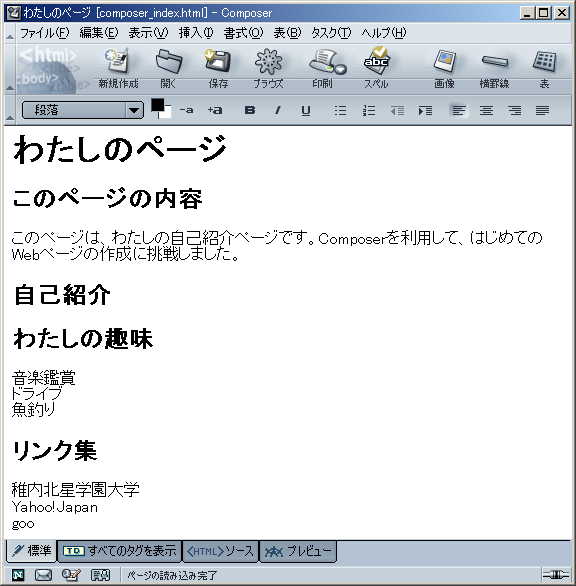Insert a table with 表 icon
576x586 pixels.
pyautogui.click(x=544, y=68)
